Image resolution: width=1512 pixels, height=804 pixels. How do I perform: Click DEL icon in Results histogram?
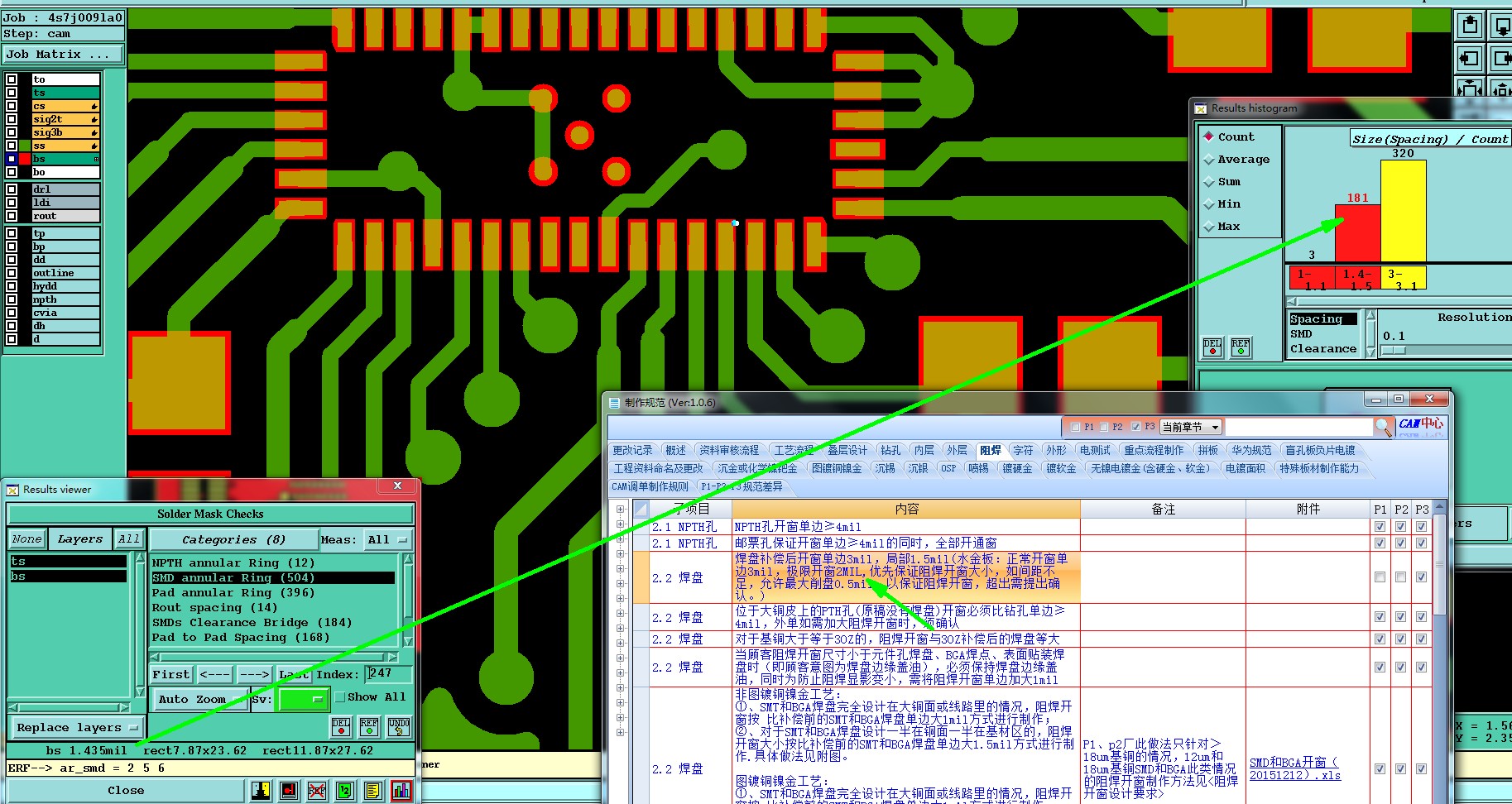click(1212, 347)
